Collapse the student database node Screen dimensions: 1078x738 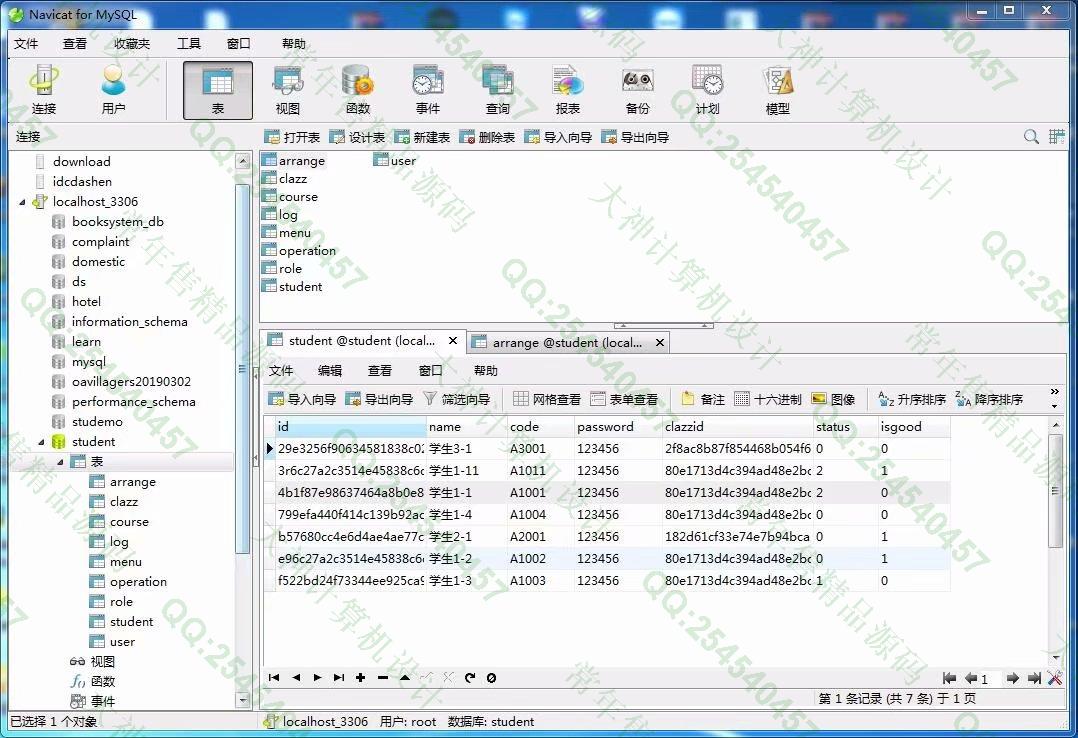(x=41, y=442)
